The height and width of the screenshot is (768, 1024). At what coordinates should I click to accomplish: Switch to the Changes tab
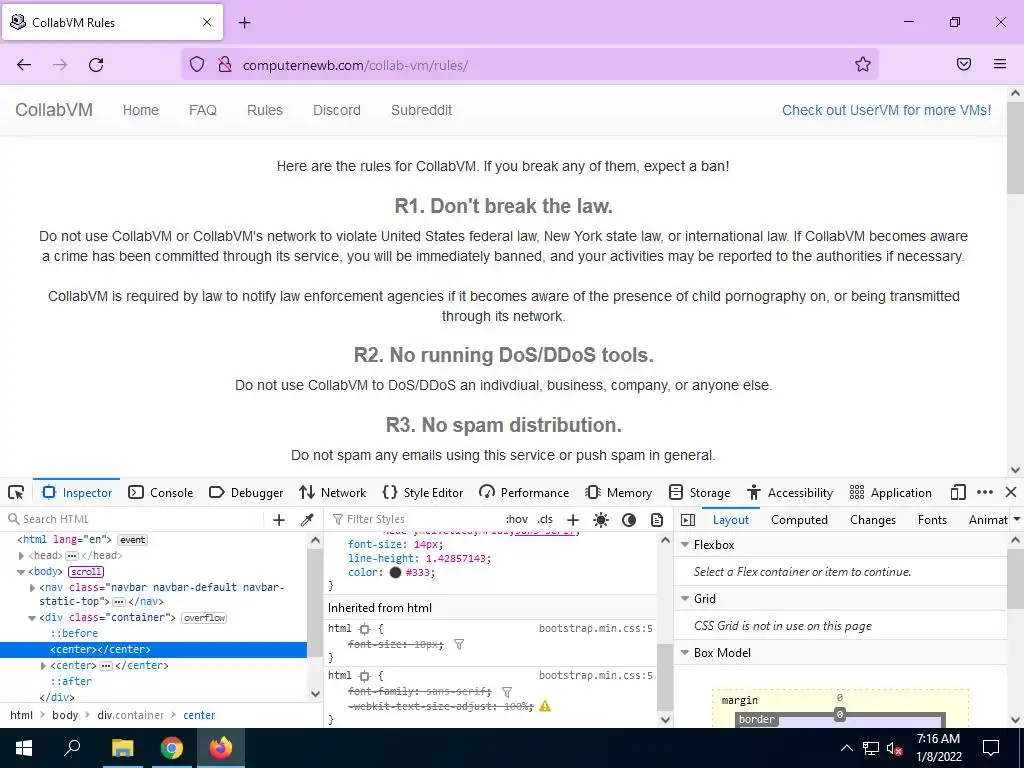coord(872,520)
